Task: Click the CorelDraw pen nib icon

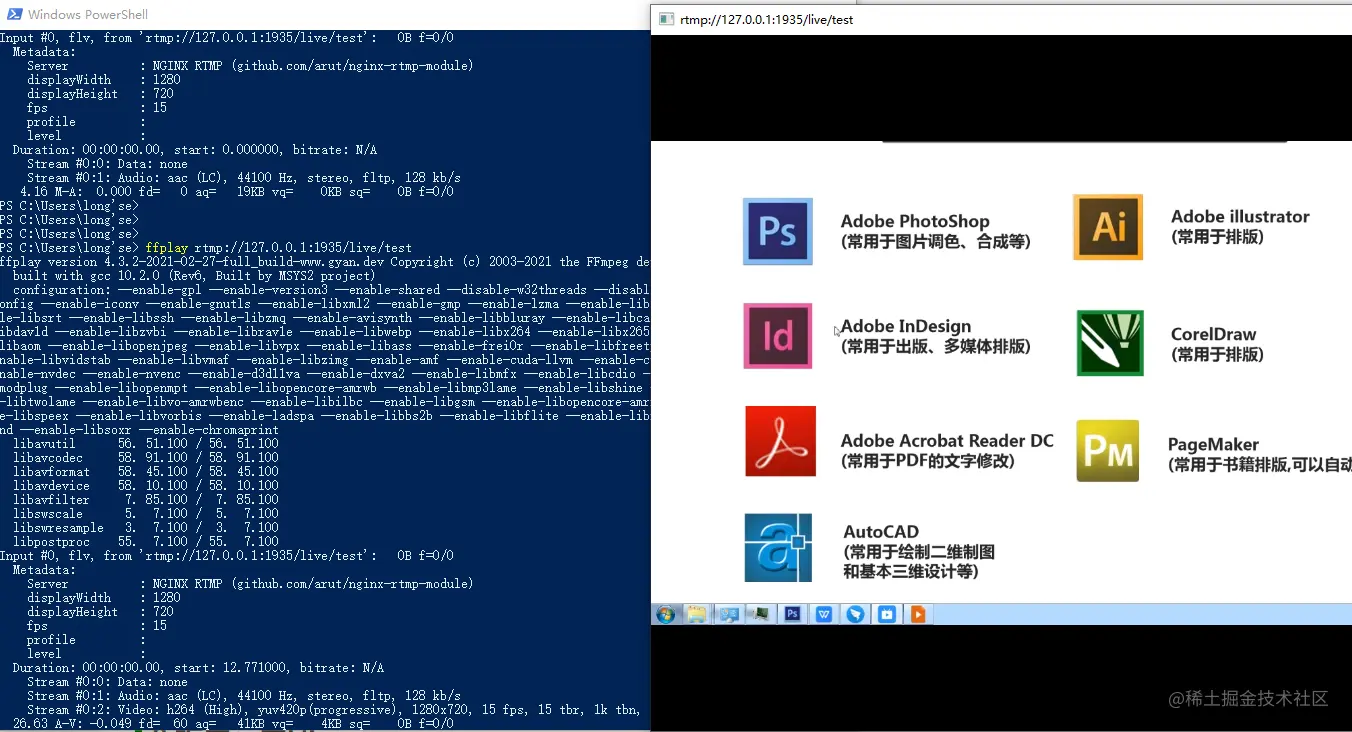Action: click(x=1110, y=343)
